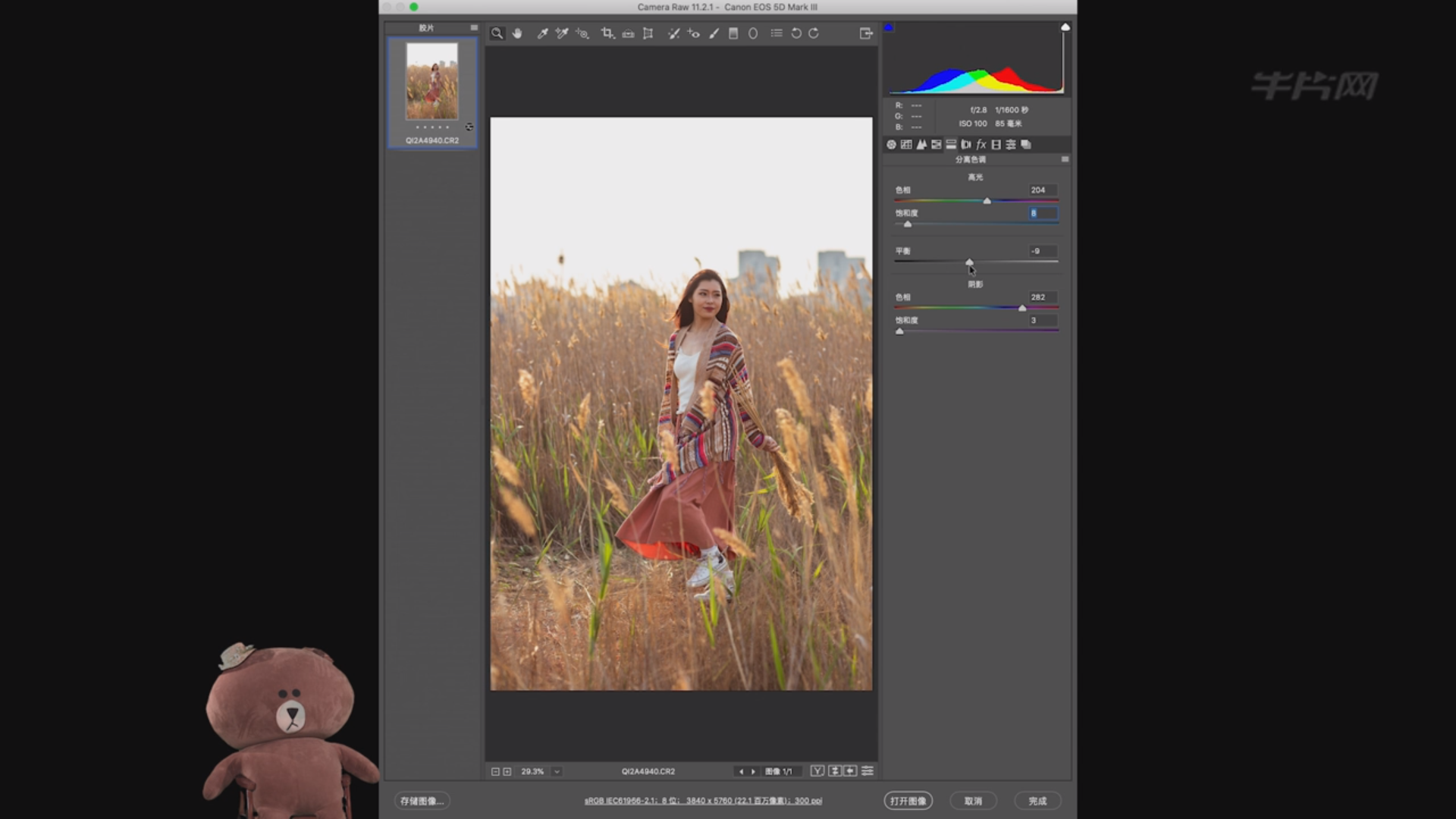The height and width of the screenshot is (819, 1456).
Task: Click the balance slider handle
Action: [x=969, y=262]
